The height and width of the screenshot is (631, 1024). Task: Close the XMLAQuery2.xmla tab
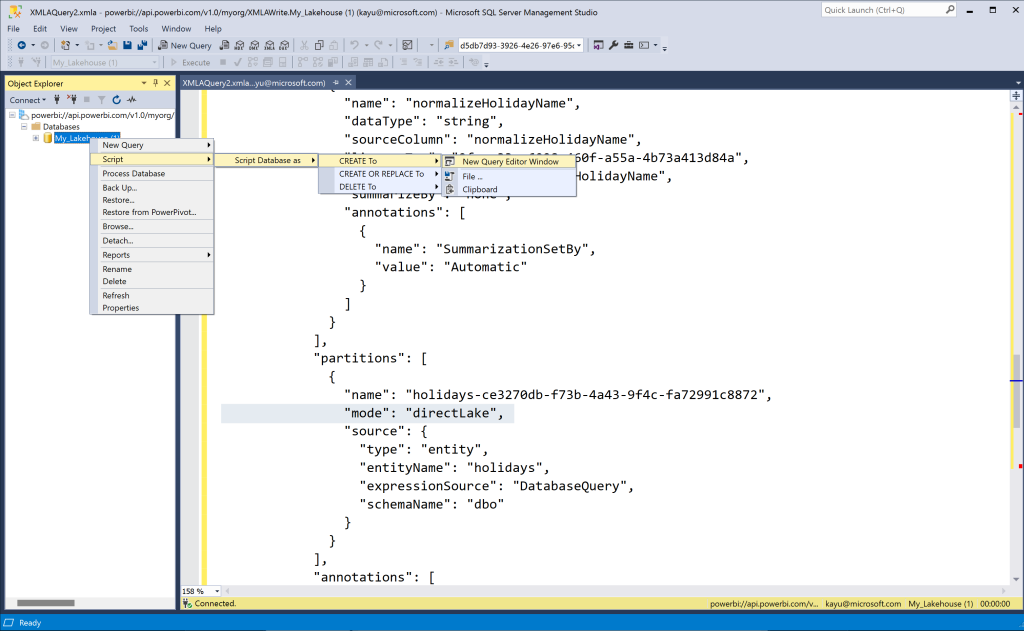[349, 83]
